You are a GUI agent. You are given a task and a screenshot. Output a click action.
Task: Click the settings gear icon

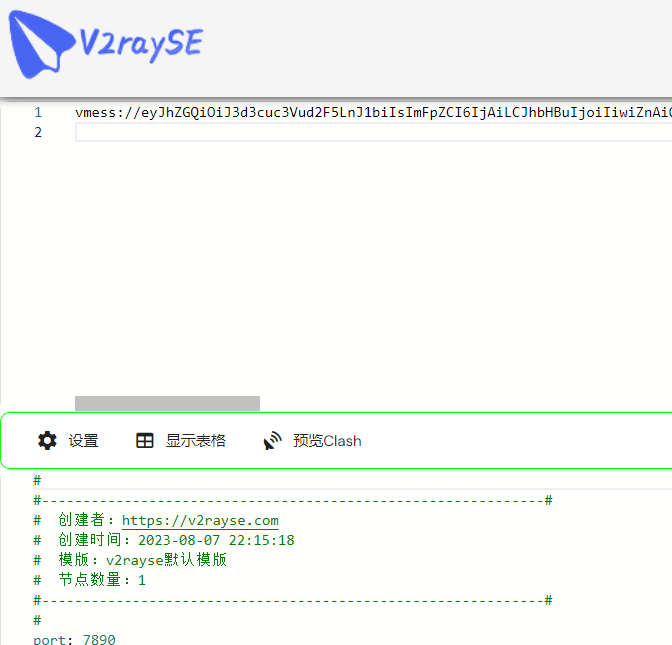click(47, 441)
